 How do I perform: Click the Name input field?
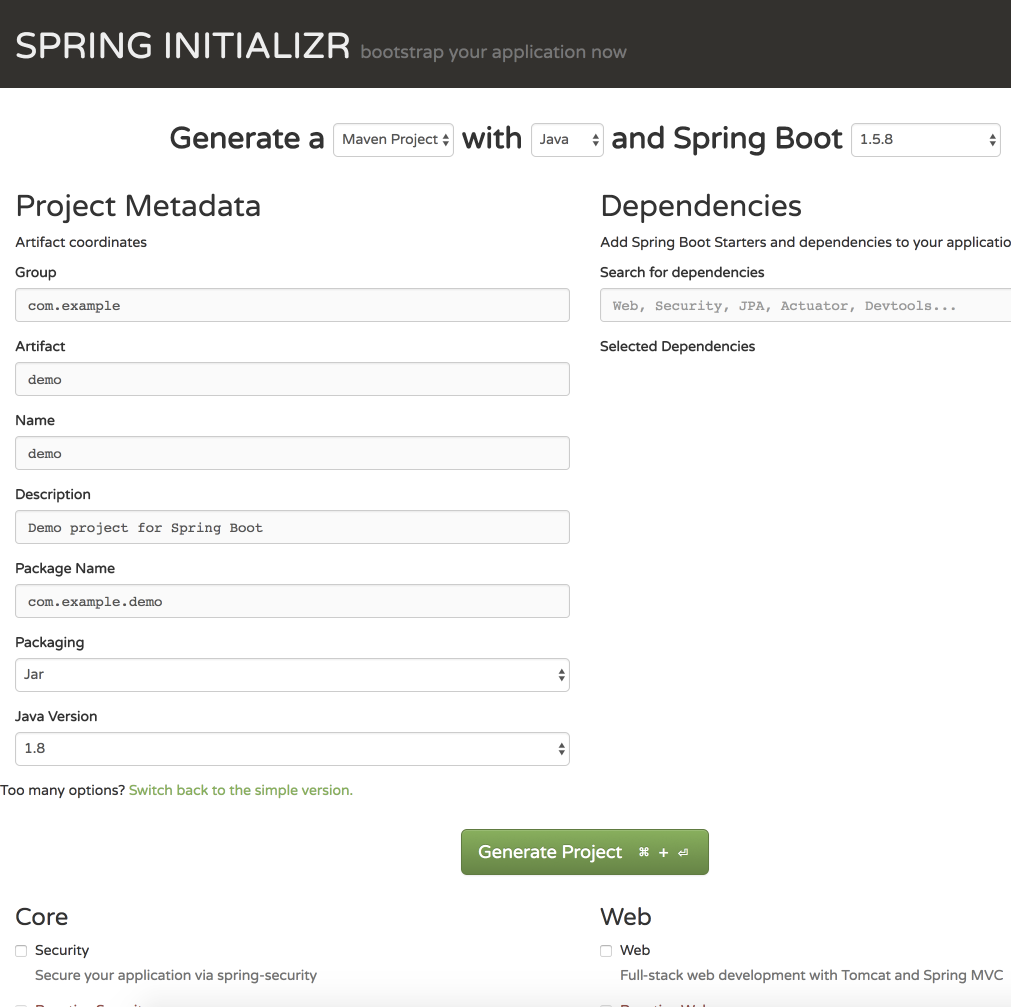point(292,453)
